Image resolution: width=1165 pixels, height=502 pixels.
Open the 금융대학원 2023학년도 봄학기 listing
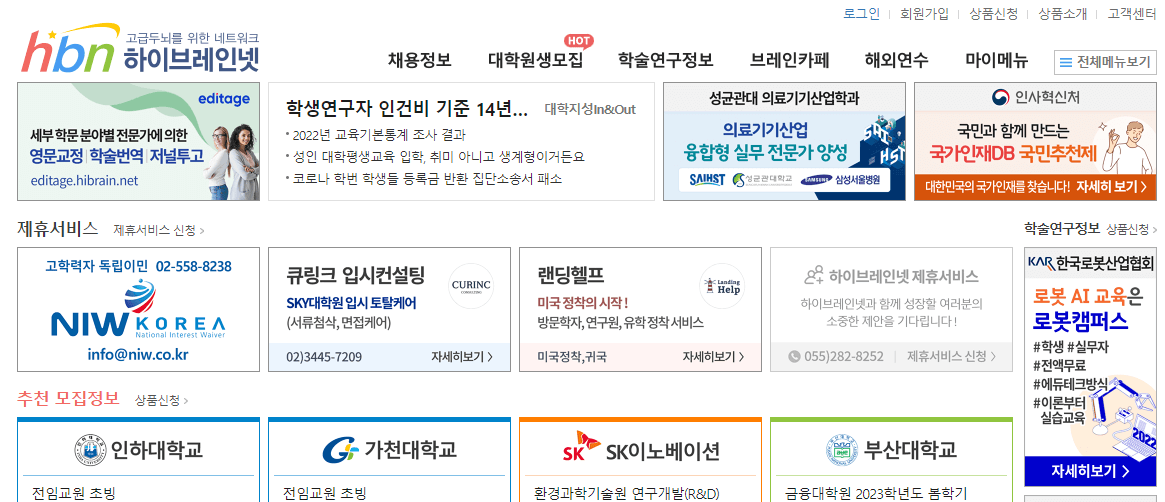coord(876,493)
